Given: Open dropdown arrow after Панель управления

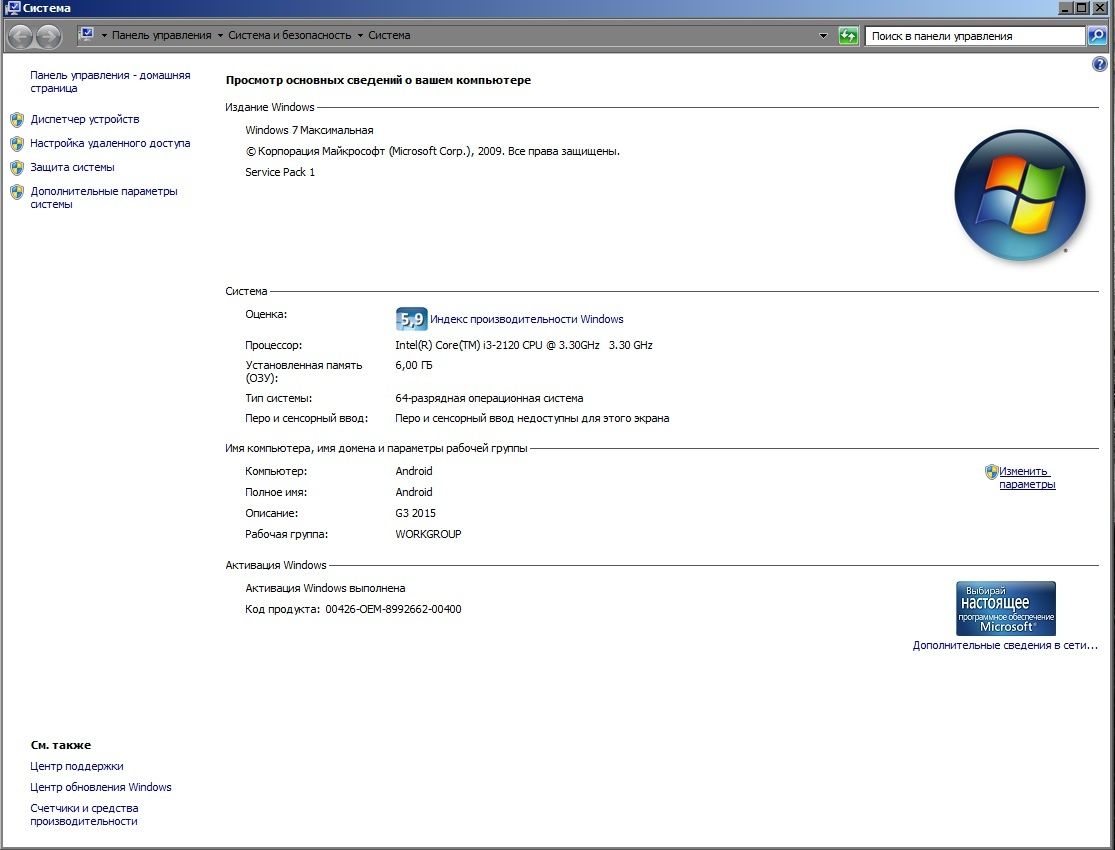Looking at the screenshot, I should pos(220,36).
